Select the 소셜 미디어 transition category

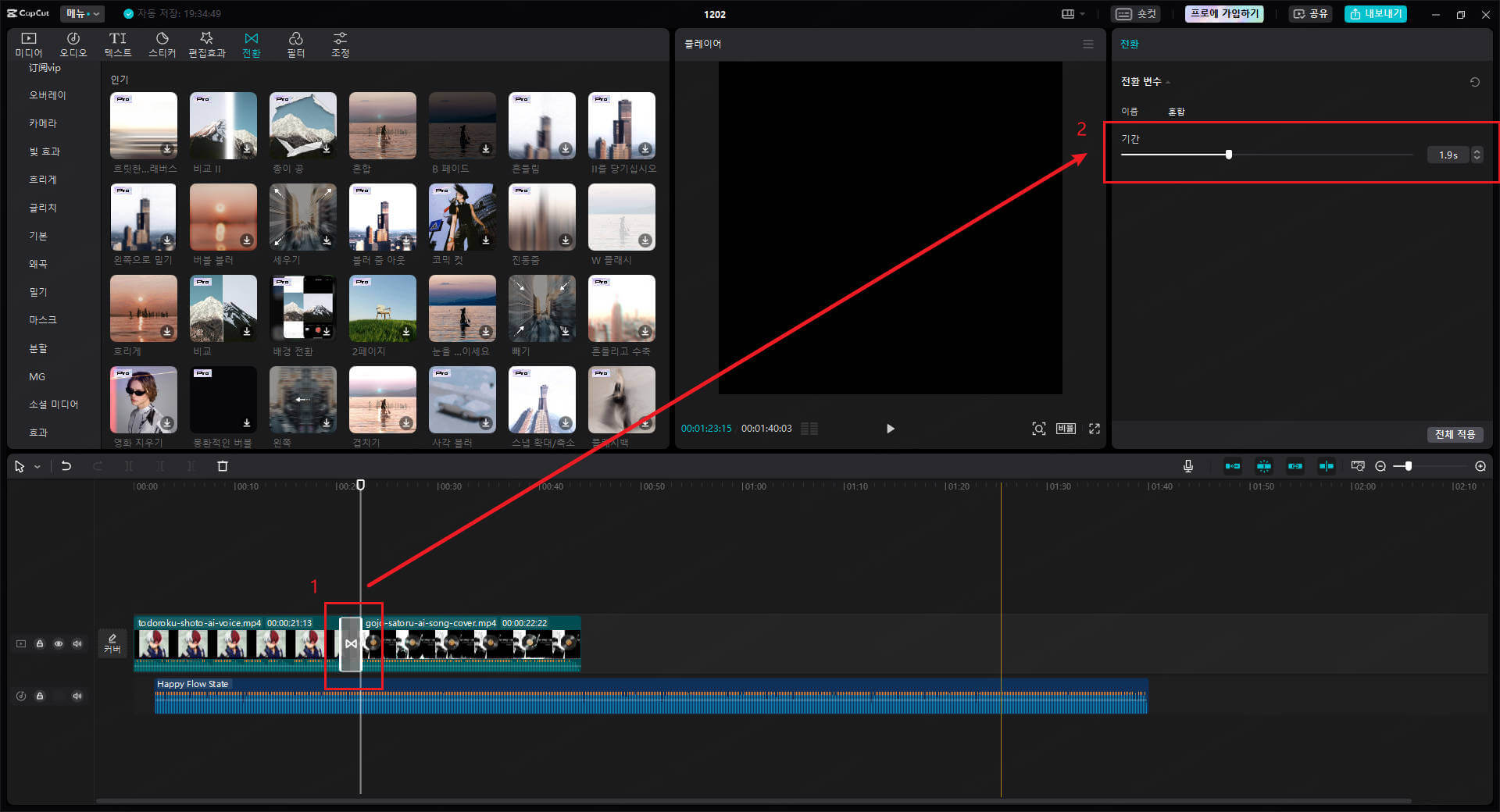click(54, 404)
